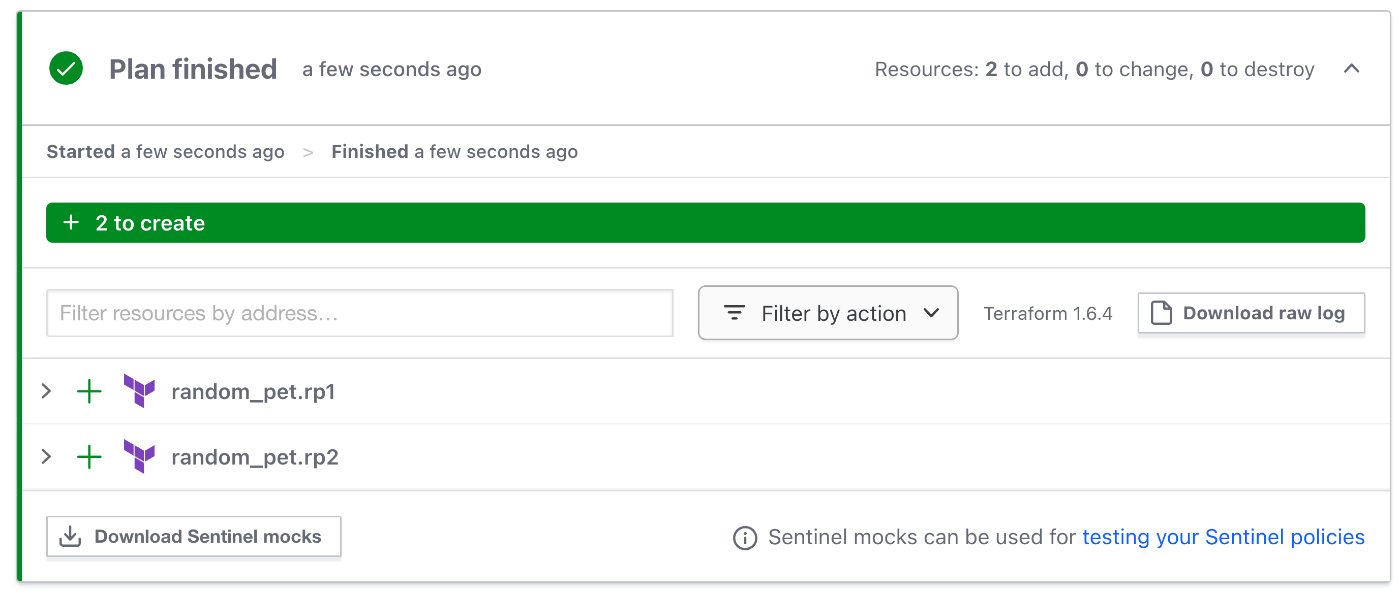Expand the random_pet.rp2 resource chevron
This screenshot has height=595, width=1400.
click(x=46, y=457)
